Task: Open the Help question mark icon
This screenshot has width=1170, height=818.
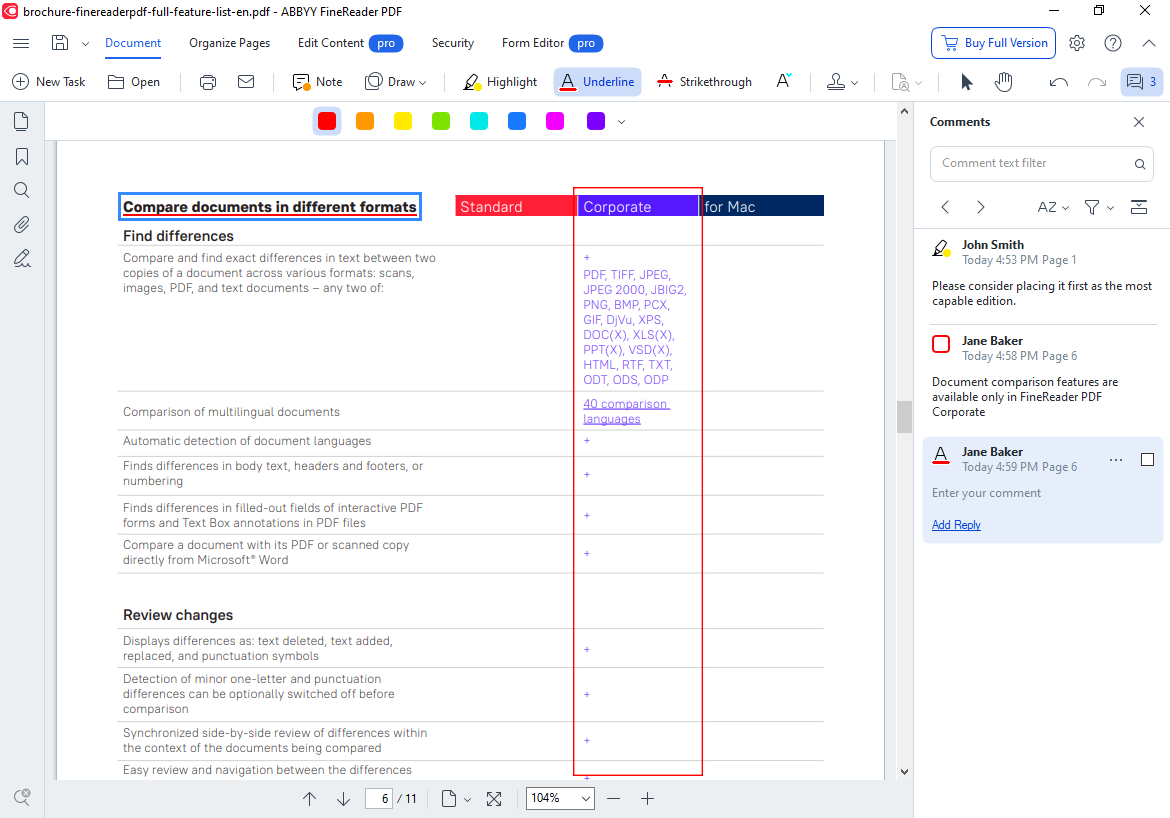Action: tap(1113, 43)
